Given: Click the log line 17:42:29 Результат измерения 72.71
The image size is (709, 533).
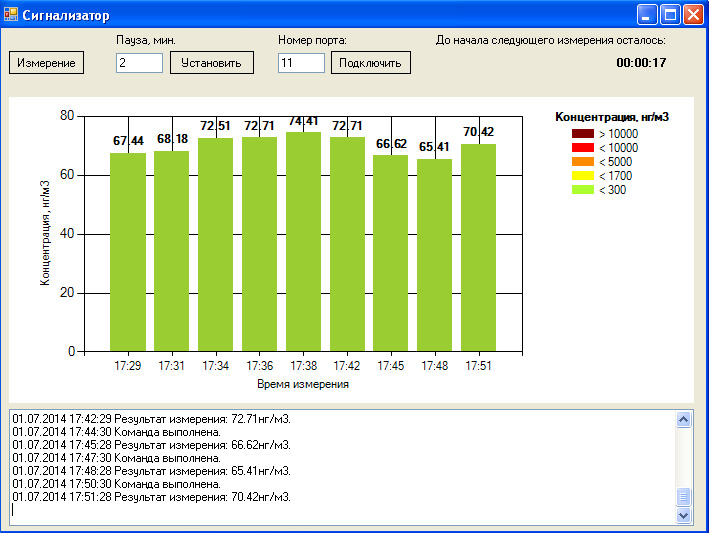Looking at the screenshot, I should pyautogui.click(x=151, y=419).
